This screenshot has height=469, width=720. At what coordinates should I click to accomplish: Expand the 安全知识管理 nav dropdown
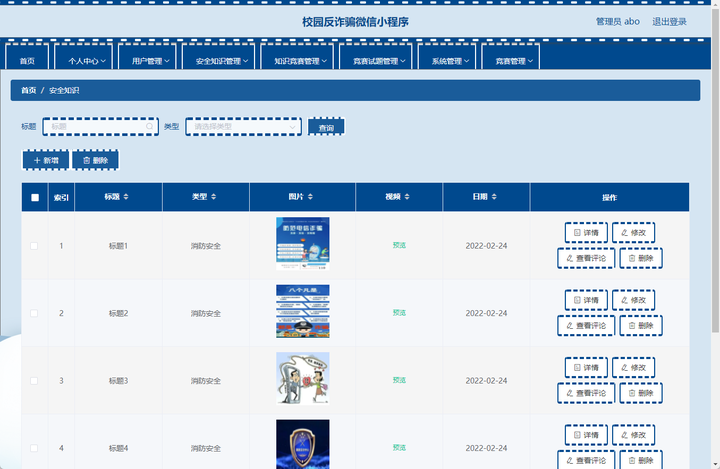219,57
